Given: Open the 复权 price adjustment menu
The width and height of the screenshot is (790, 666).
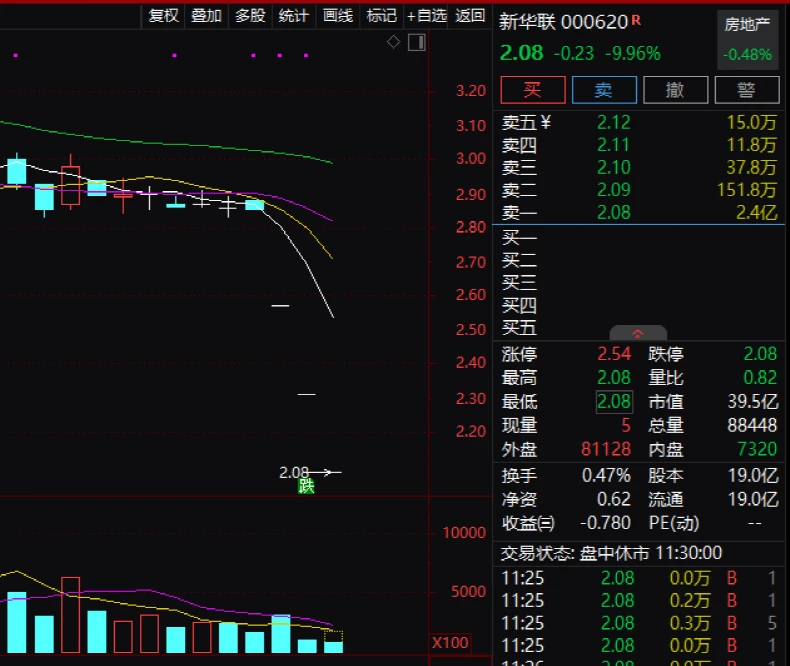Looking at the screenshot, I should (x=164, y=15).
